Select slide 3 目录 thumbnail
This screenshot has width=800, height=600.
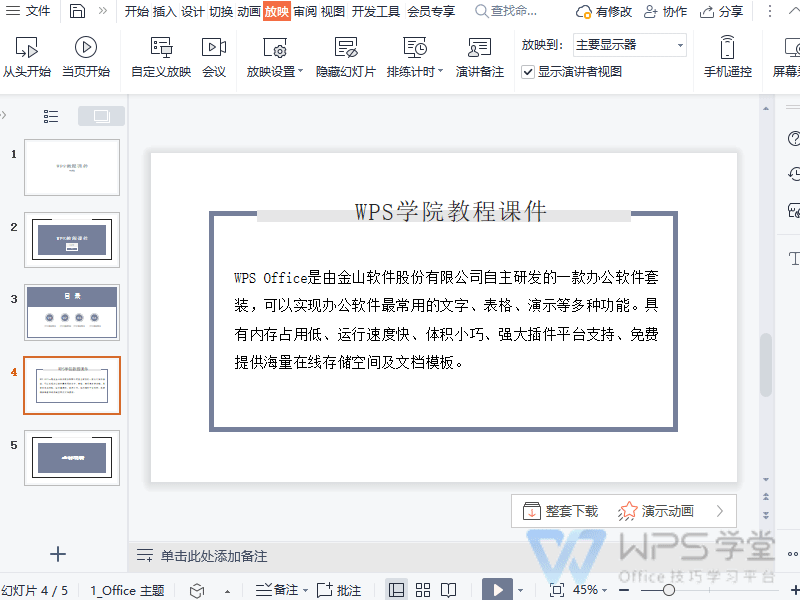[x=72, y=312]
